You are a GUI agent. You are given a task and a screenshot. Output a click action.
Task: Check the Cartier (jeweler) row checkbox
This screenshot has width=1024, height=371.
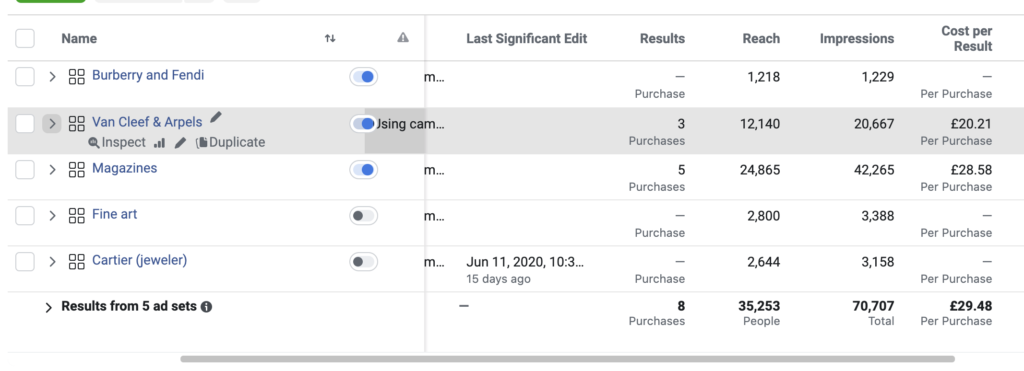click(25, 262)
